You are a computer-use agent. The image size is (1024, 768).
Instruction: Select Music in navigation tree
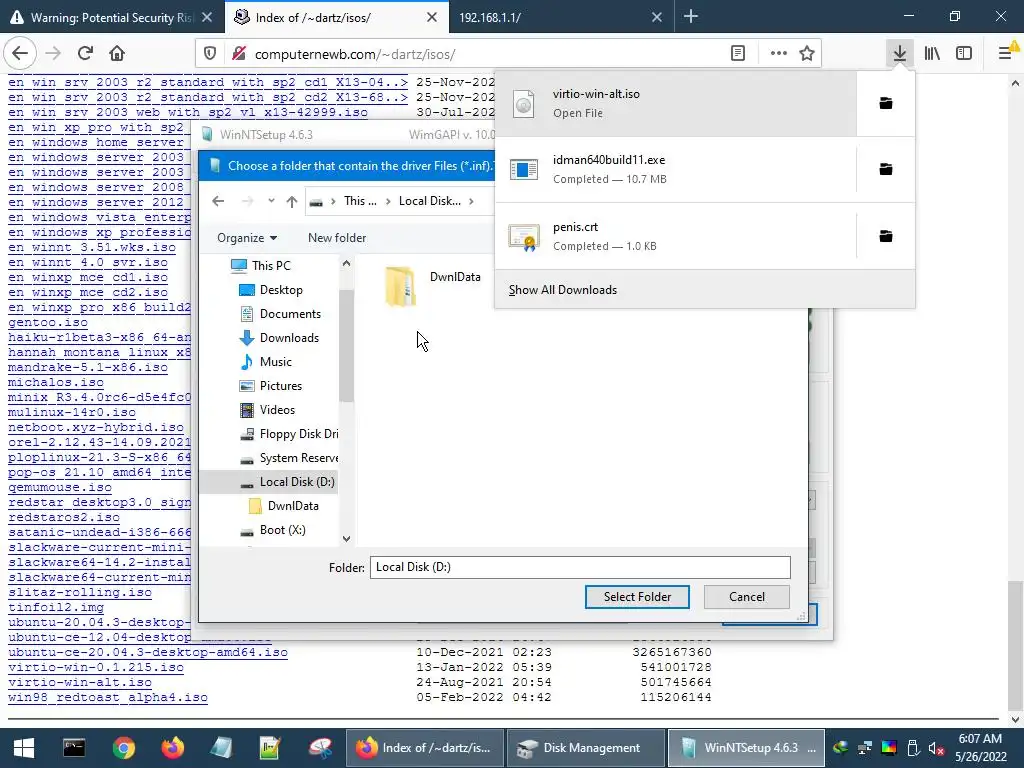tap(276, 362)
